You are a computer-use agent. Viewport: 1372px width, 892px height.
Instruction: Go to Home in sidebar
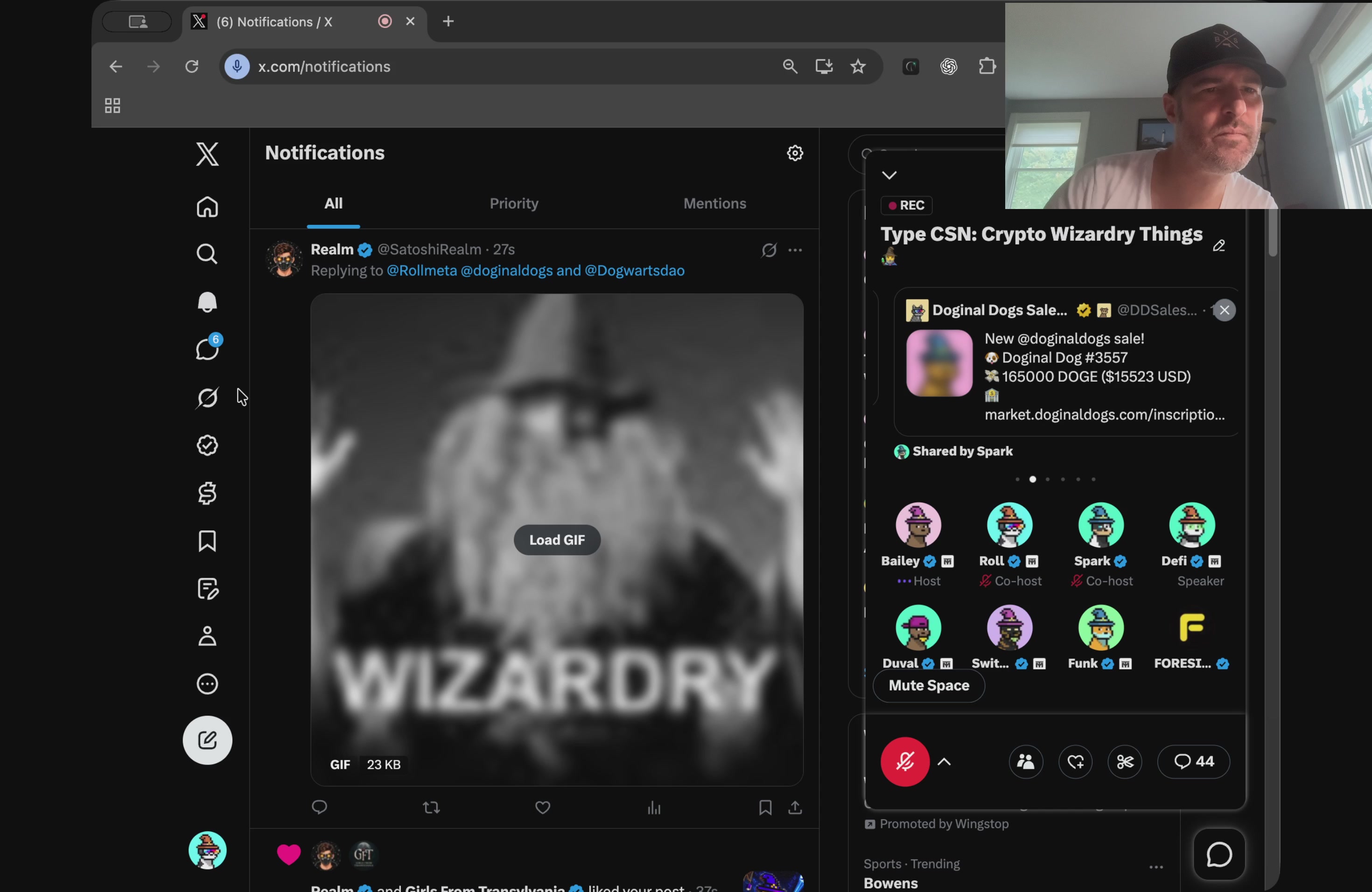(x=207, y=207)
